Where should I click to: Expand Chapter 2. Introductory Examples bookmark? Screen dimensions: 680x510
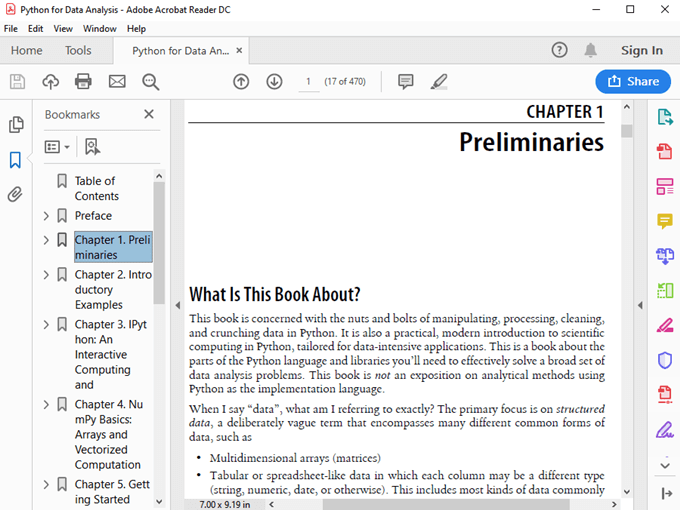tap(46, 275)
